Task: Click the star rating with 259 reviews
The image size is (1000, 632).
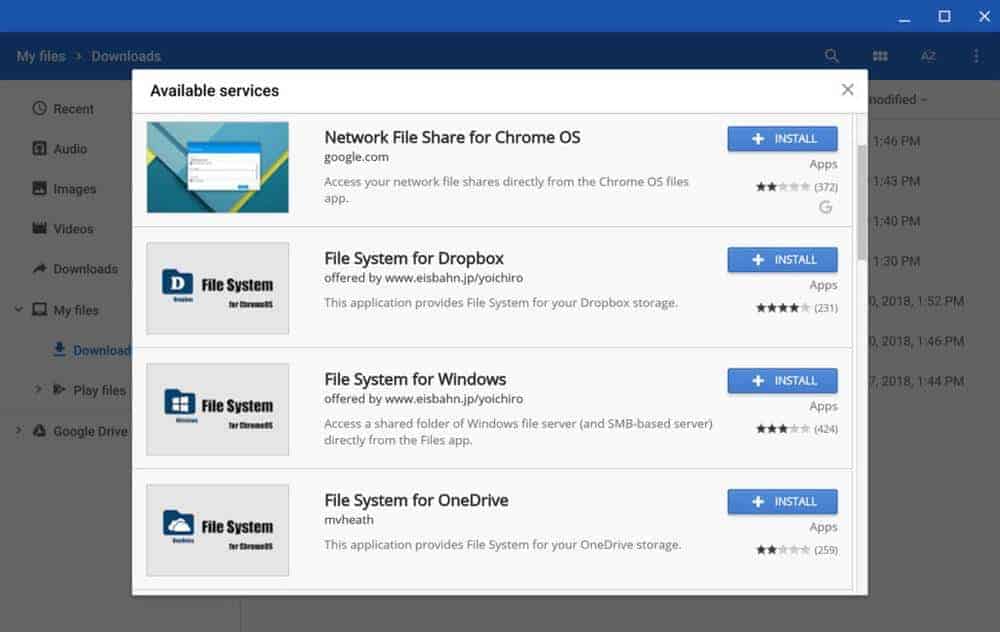Action: coord(783,550)
